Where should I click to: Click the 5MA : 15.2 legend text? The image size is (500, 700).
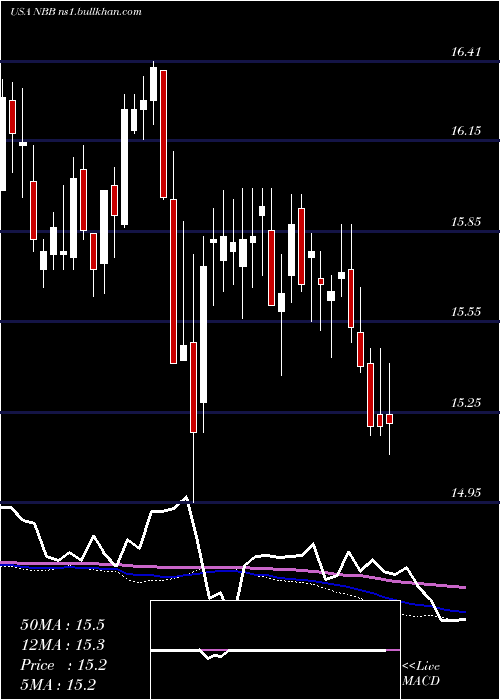(x=58, y=685)
